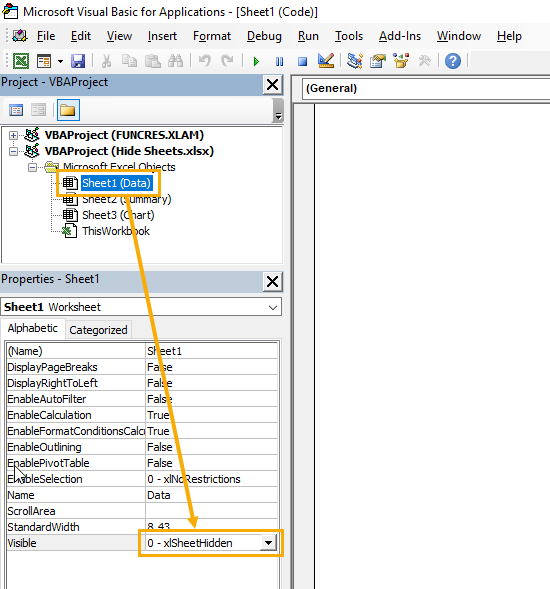Collapse the Microsoft Excel Objects folder

point(32,168)
